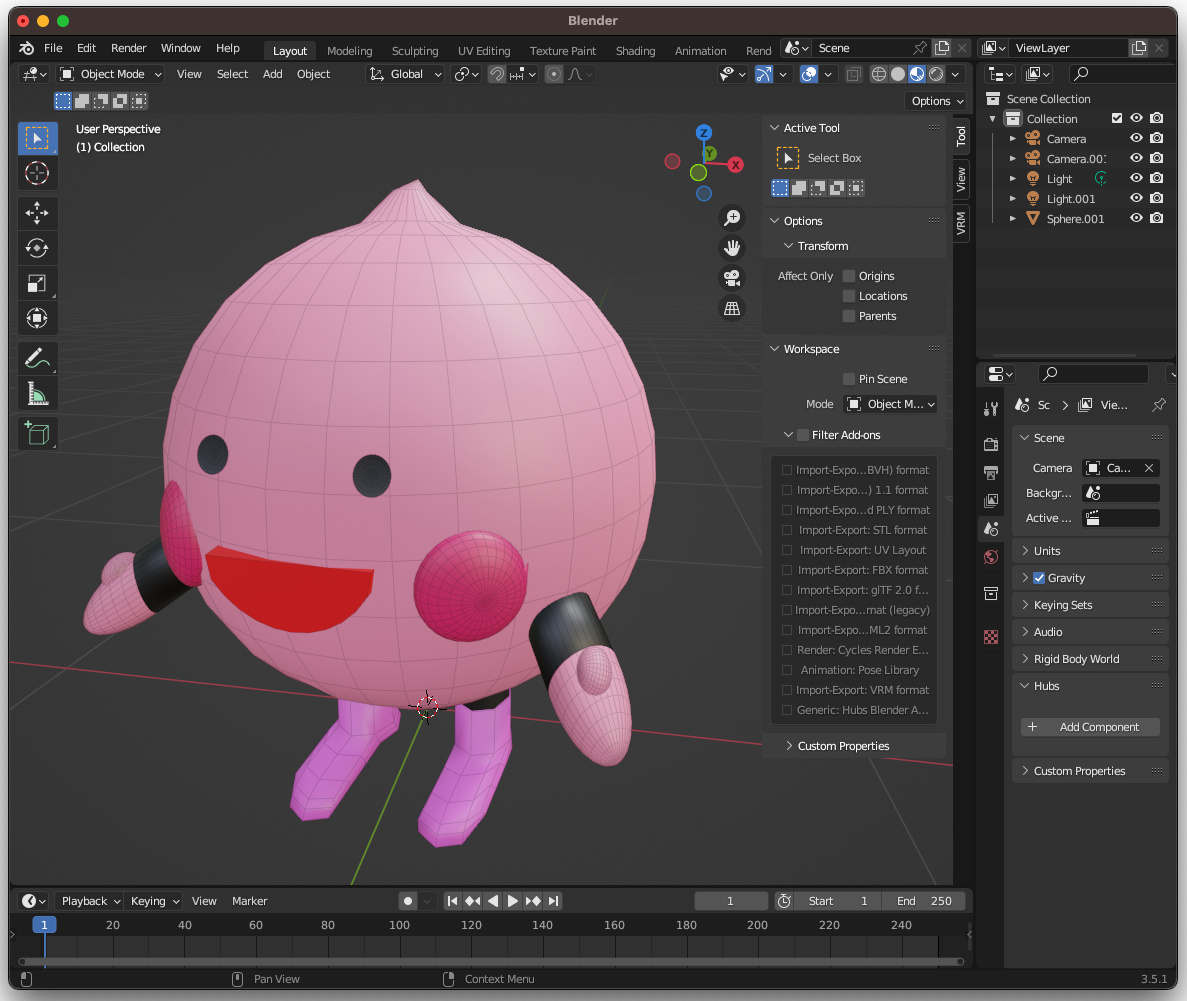Screen dimensions: 1187x1001
Task: Hide Sphere.001 with its eye icon
Action: coord(1136,218)
